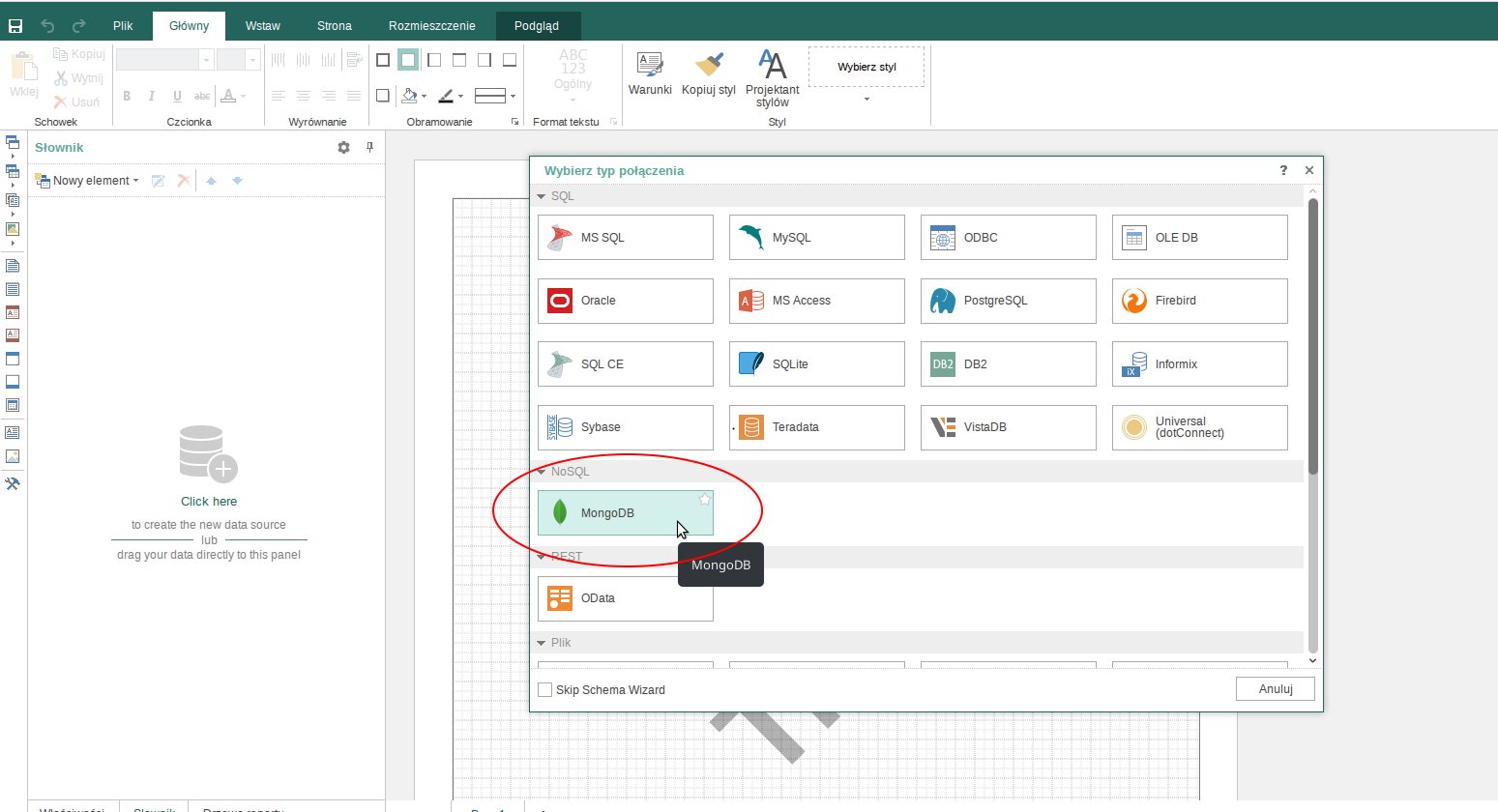Viewport: 1498px width, 812px height.
Task: Open font family combo box
Action: (164, 60)
